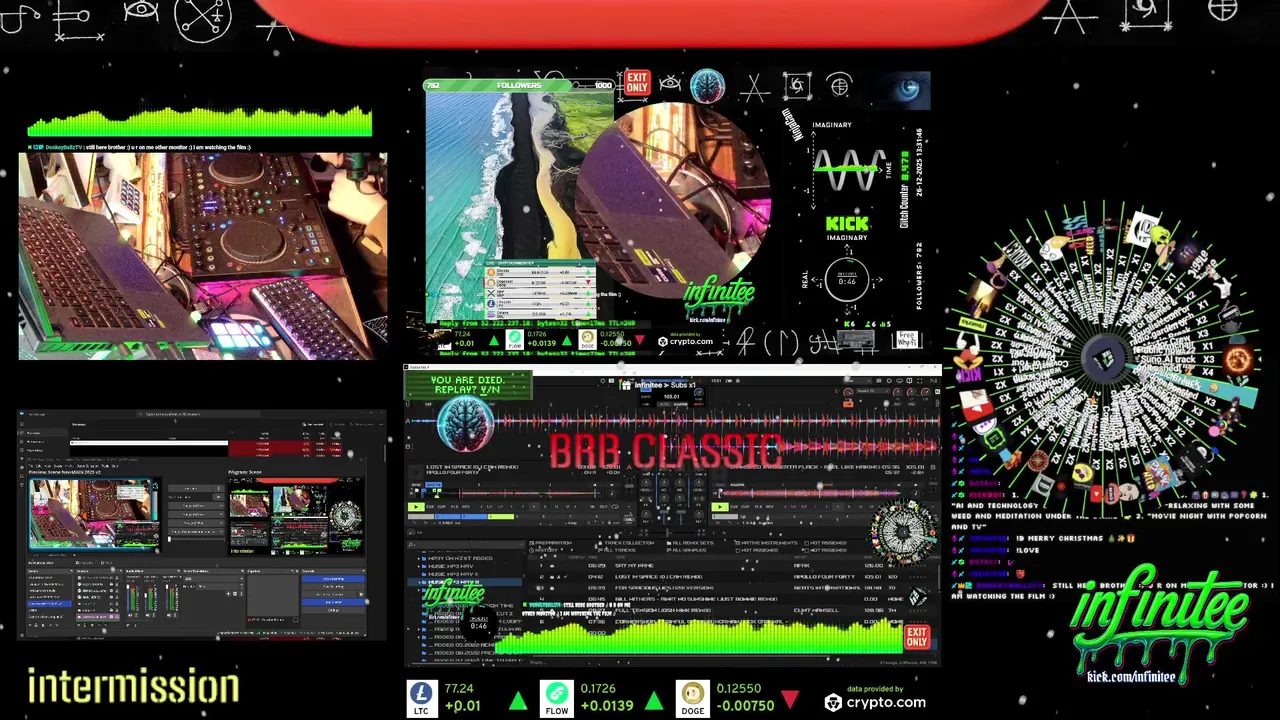Click the DOGE coin icon in bottom ticker
1280x720 pixels.
(692, 698)
